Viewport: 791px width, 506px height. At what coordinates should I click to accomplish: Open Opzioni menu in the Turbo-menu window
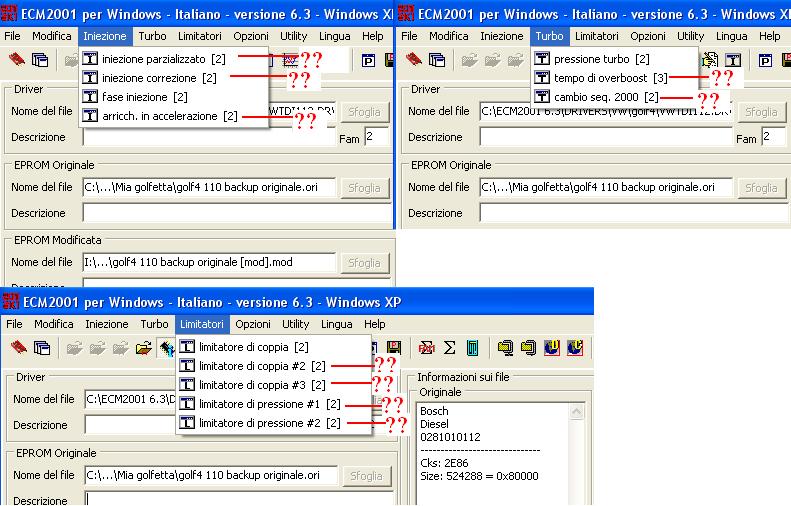pos(648,36)
